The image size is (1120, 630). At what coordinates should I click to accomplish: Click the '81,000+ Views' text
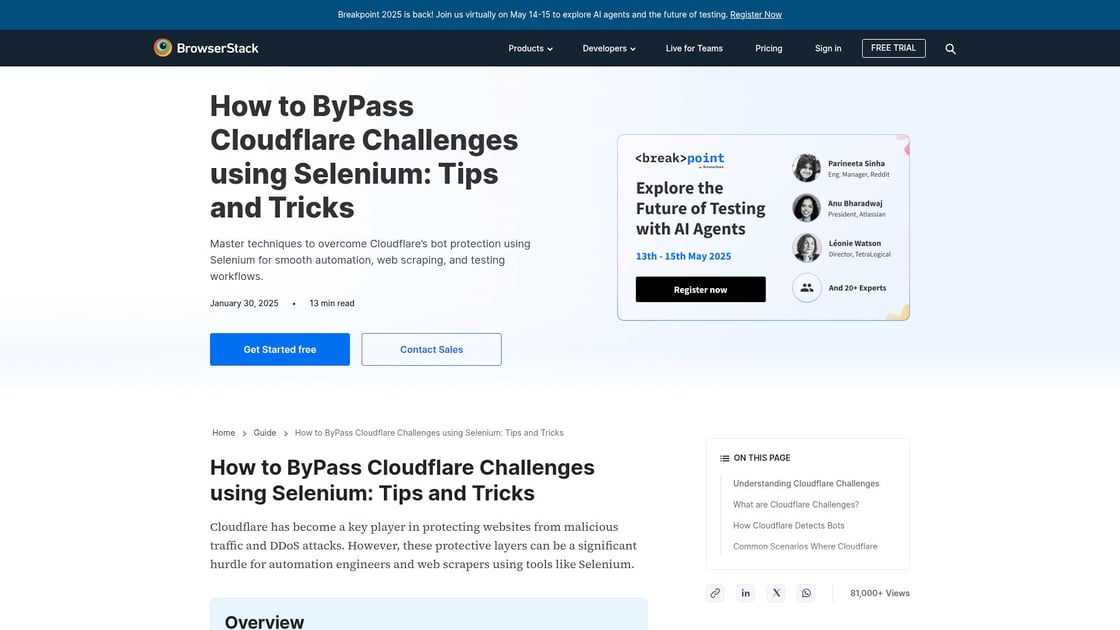[x=880, y=593]
